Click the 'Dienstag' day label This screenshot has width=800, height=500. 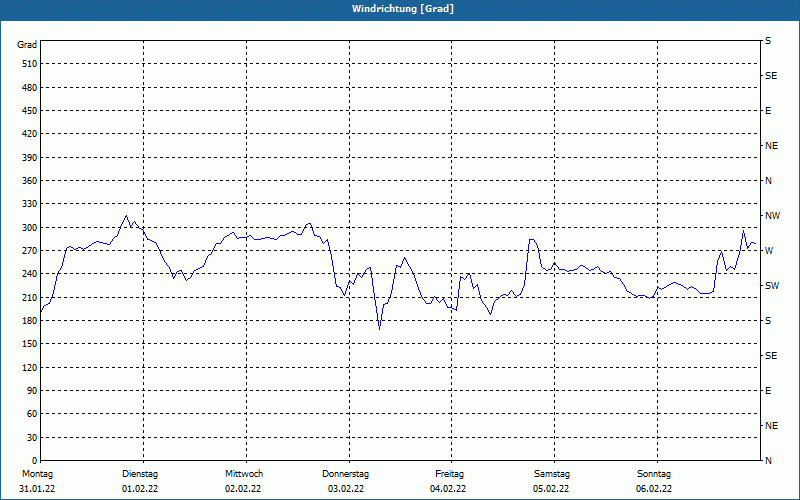point(140,474)
